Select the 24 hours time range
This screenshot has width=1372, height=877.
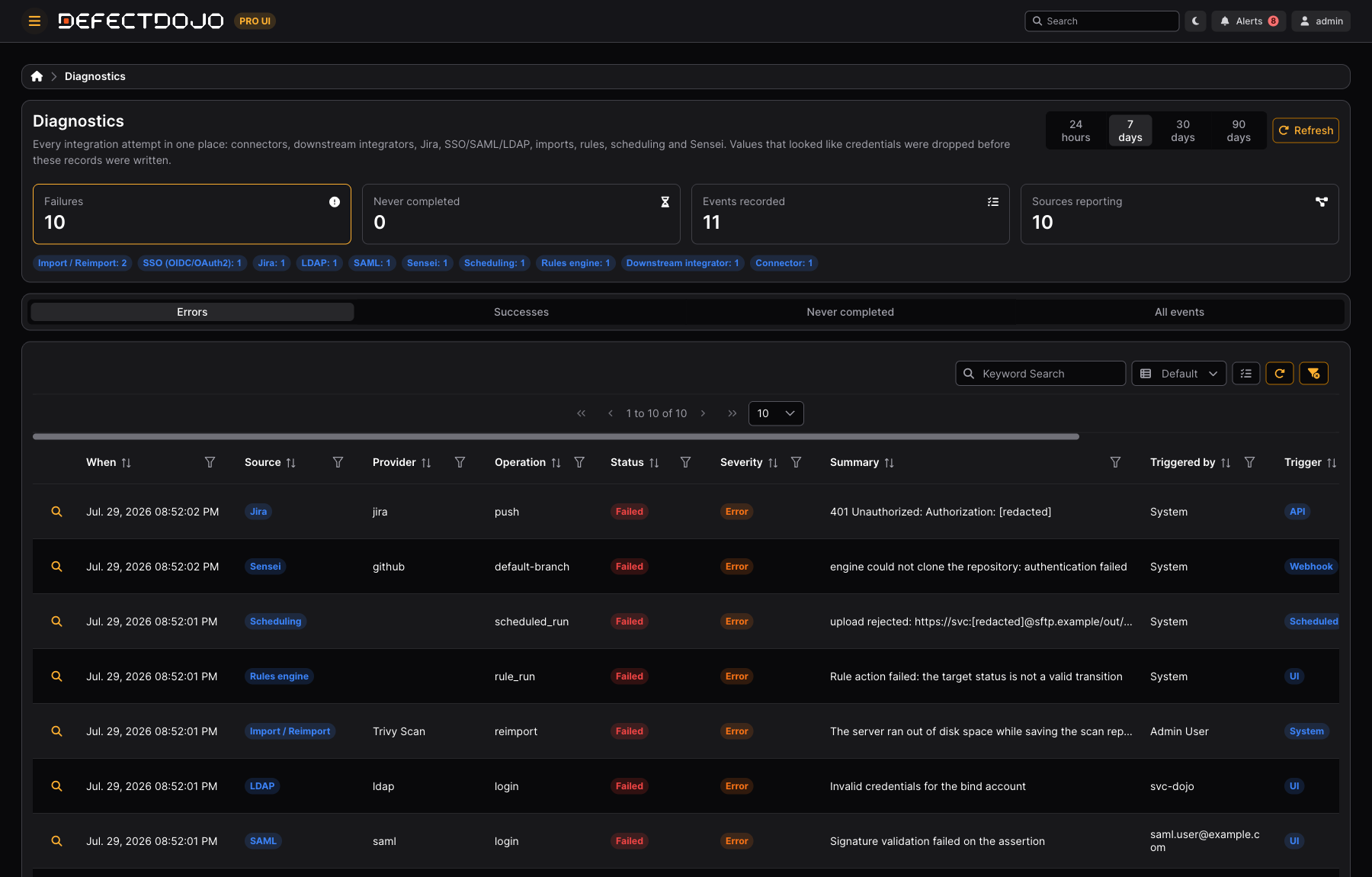(x=1075, y=130)
